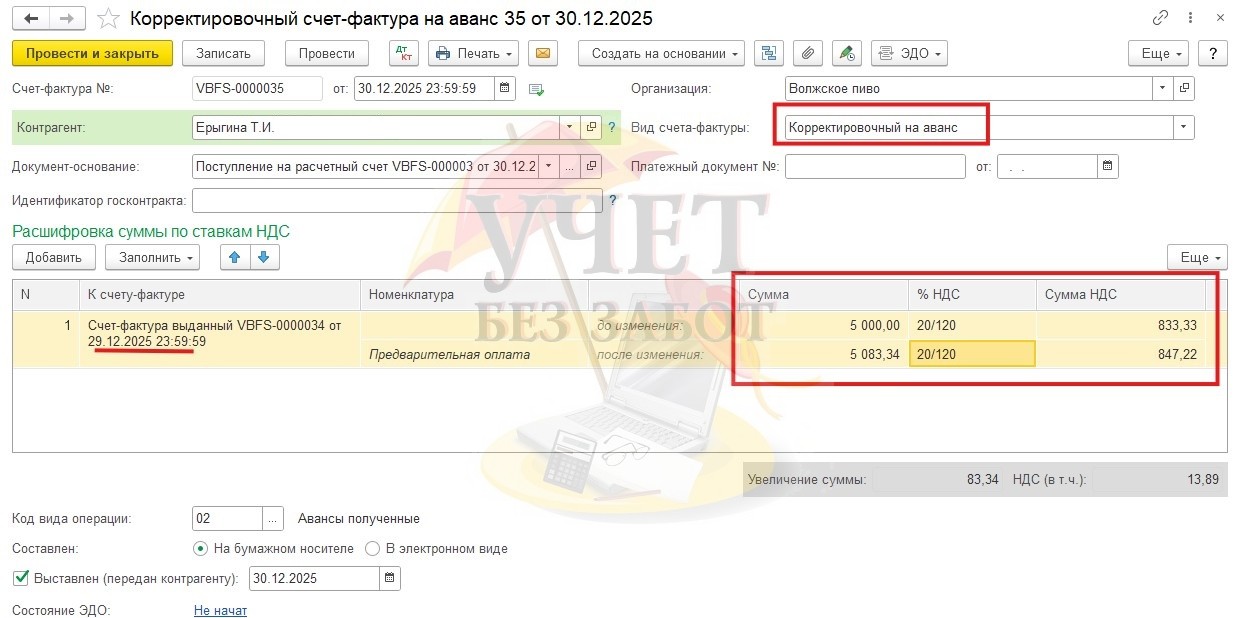The width and height of the screenshot is (1236, 618).
Task: Open the Контрагент dropdown arrow
Action: [568, 127]
